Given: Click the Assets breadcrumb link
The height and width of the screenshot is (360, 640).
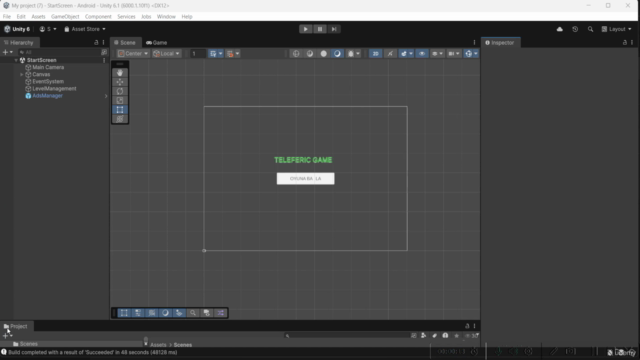Looking at the screenshot, I should tap(158, 345).
